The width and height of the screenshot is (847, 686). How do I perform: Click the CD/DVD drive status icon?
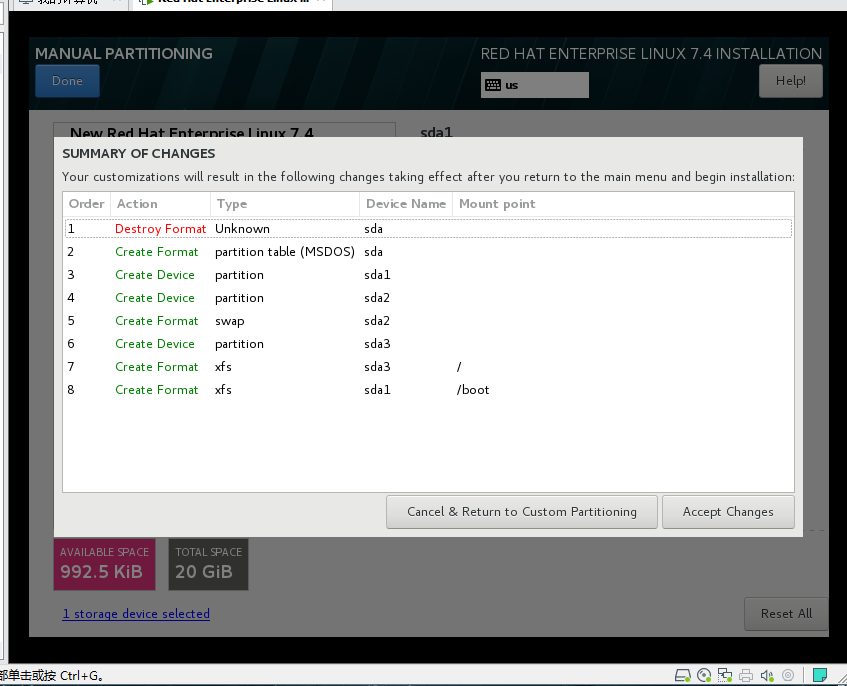704,675
